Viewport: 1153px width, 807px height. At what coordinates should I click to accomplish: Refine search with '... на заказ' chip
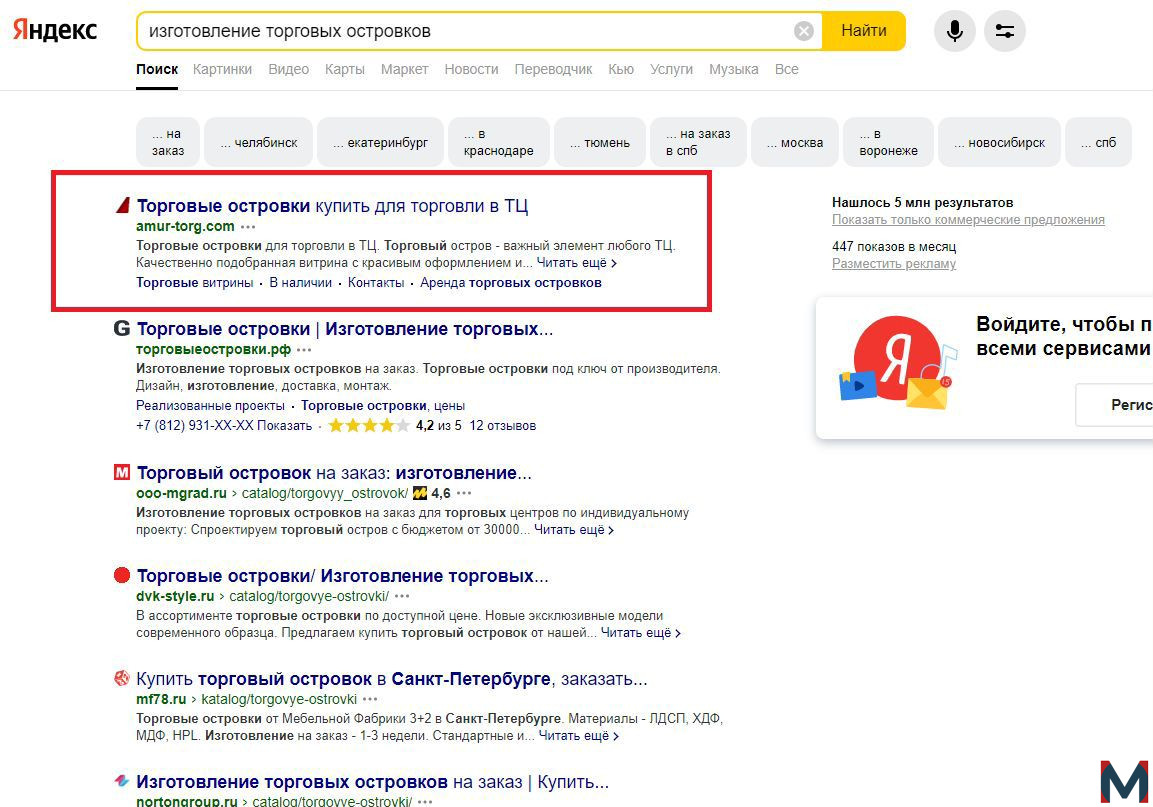coord(168,142)
